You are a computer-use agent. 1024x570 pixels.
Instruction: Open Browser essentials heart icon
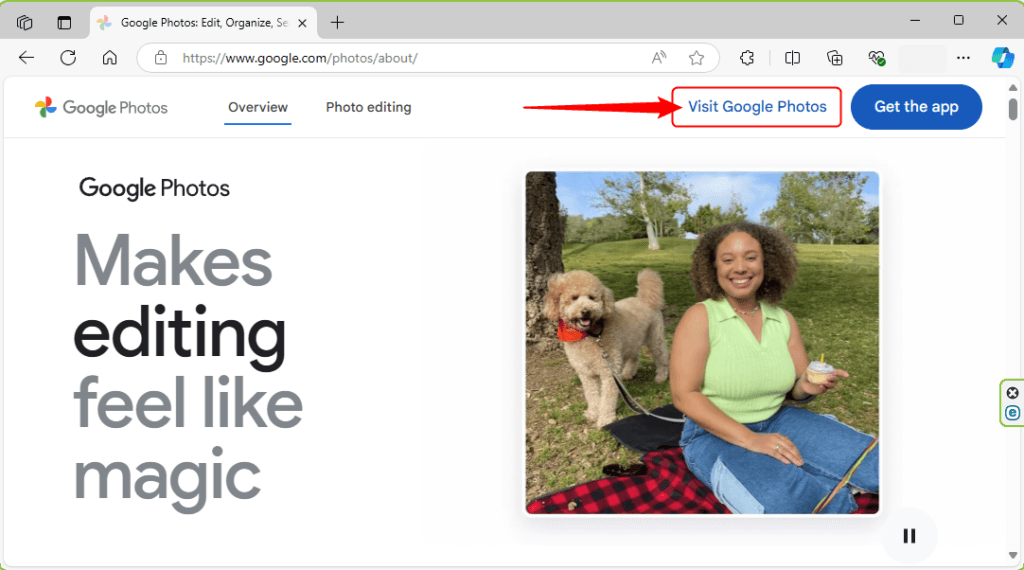tap(876, 58)
